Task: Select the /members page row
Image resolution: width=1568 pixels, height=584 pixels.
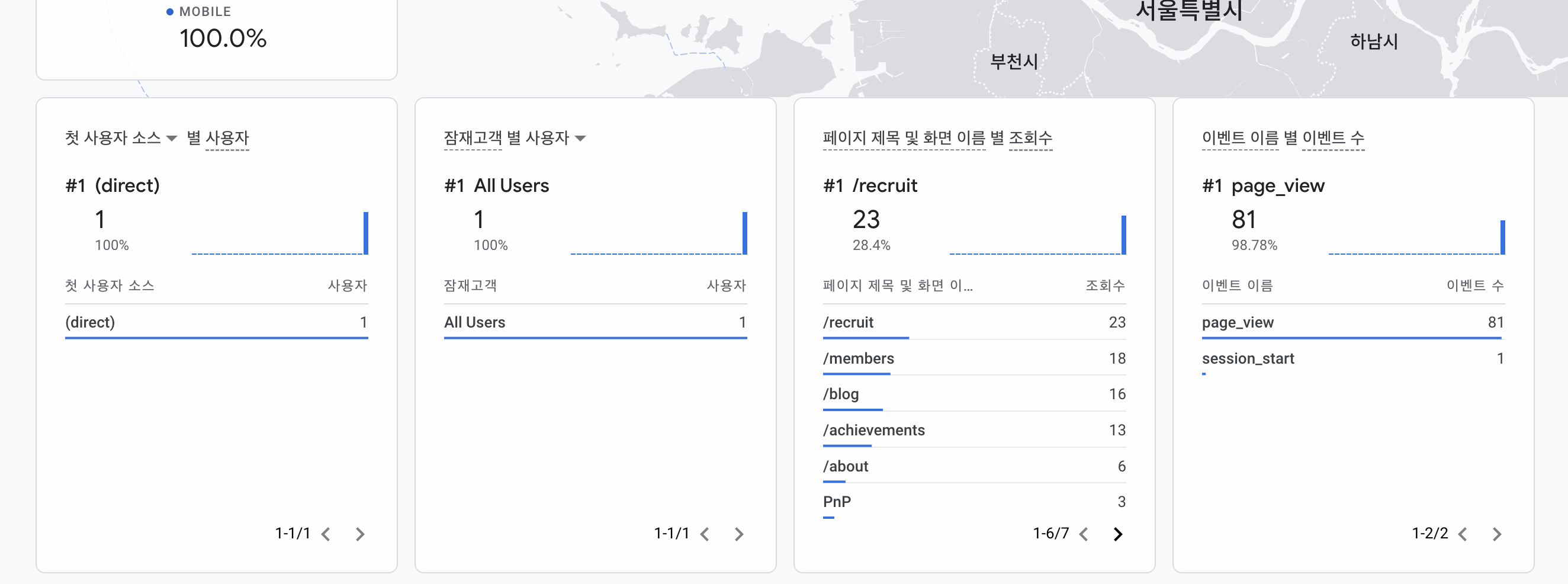Action: point(974,358)
